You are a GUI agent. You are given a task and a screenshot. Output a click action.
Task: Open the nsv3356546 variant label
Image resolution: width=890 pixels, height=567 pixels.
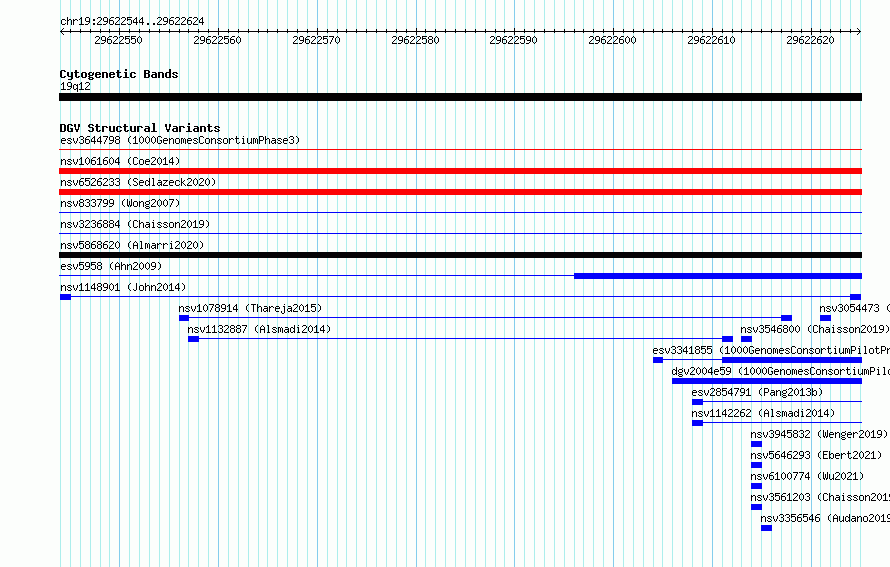click(825, 518)
